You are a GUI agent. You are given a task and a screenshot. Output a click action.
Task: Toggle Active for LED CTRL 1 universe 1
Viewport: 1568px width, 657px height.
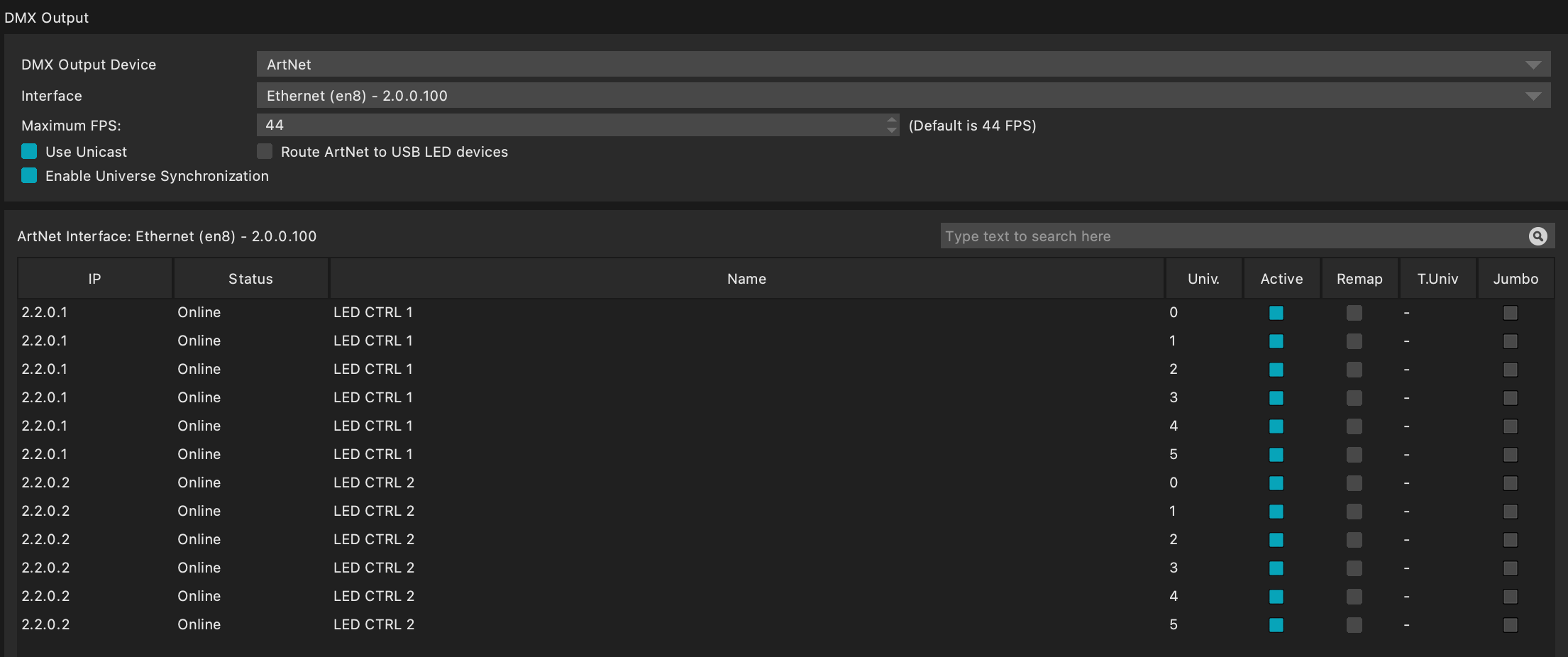click(1276, 341)
